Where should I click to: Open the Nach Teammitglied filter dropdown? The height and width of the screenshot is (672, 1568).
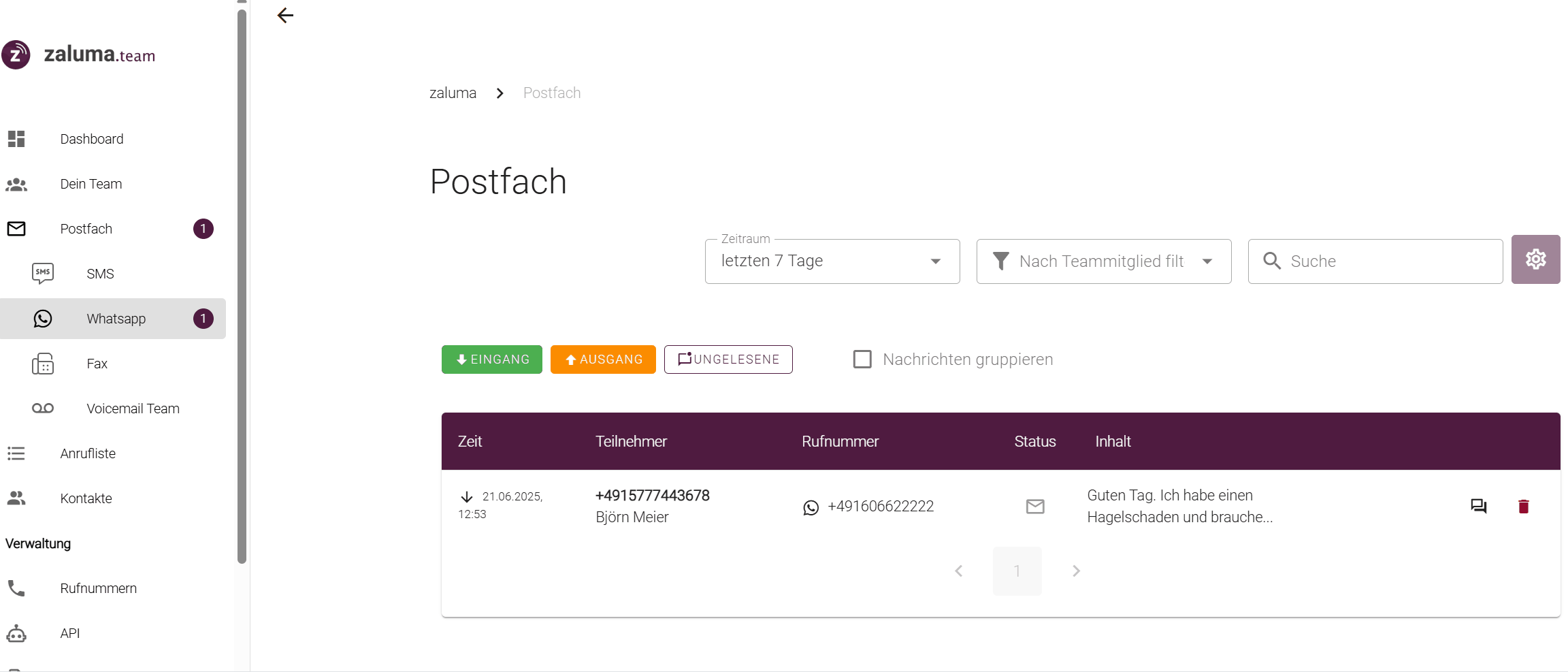[x=1104, y=261]
